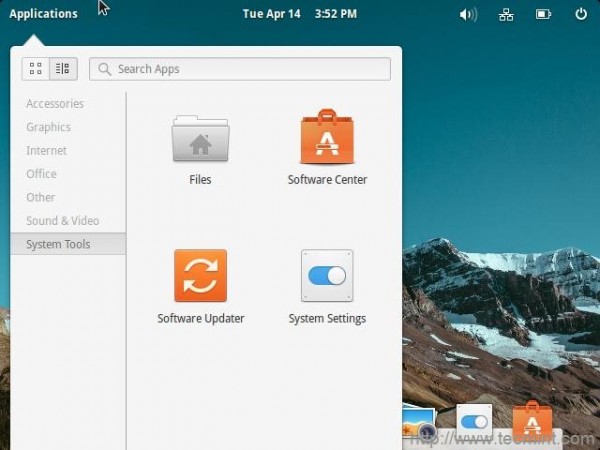Switch to grid view of apps
The width and height of the screenshot is (600, 450).
pyautogui.click(x=36, y=69)
